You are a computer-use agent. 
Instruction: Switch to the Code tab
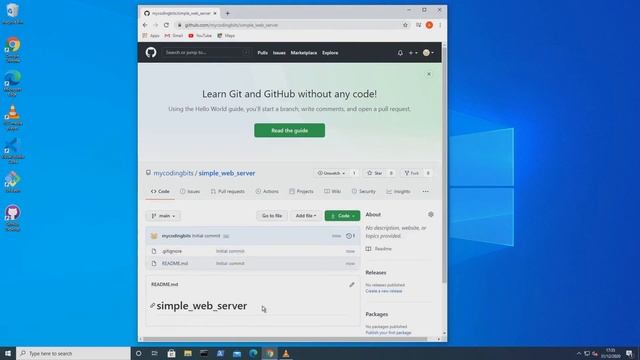tap(160, 191)
